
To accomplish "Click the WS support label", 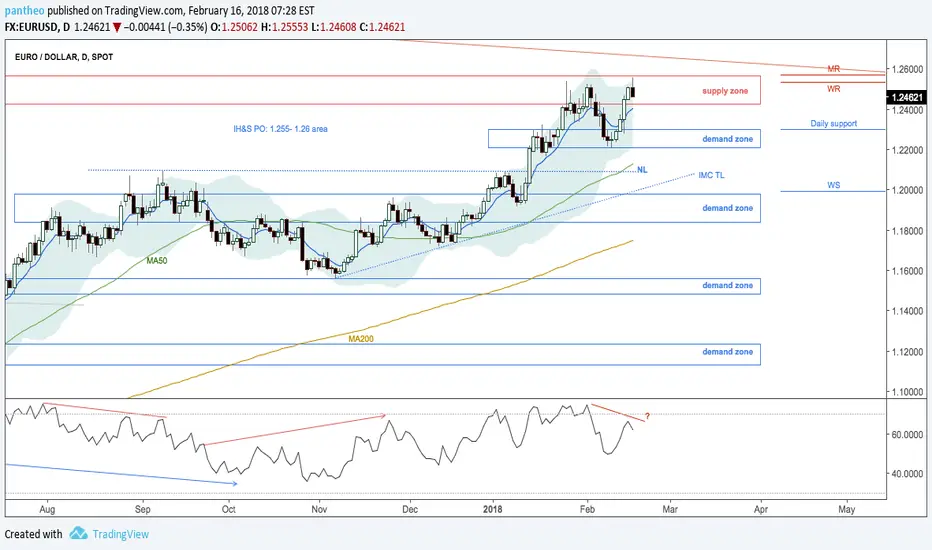I will point(833,186).
